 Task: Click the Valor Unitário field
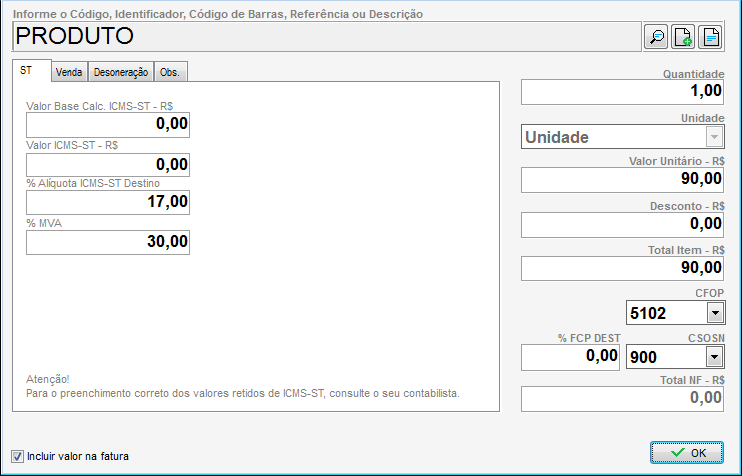coord(623,180)
